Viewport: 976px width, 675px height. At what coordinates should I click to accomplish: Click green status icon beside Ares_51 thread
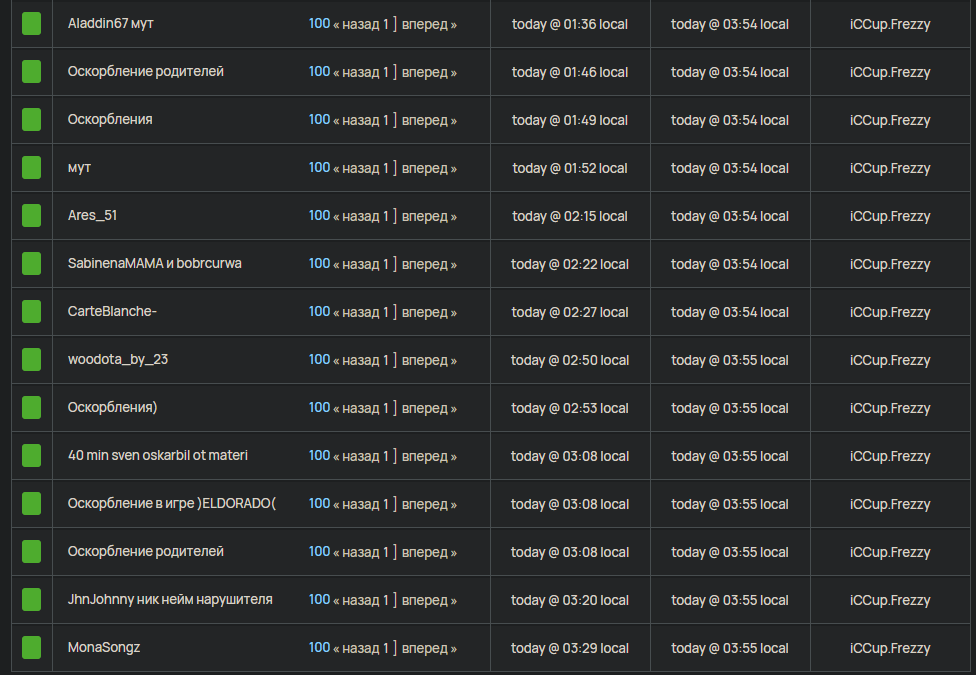[x=31, y=215]
